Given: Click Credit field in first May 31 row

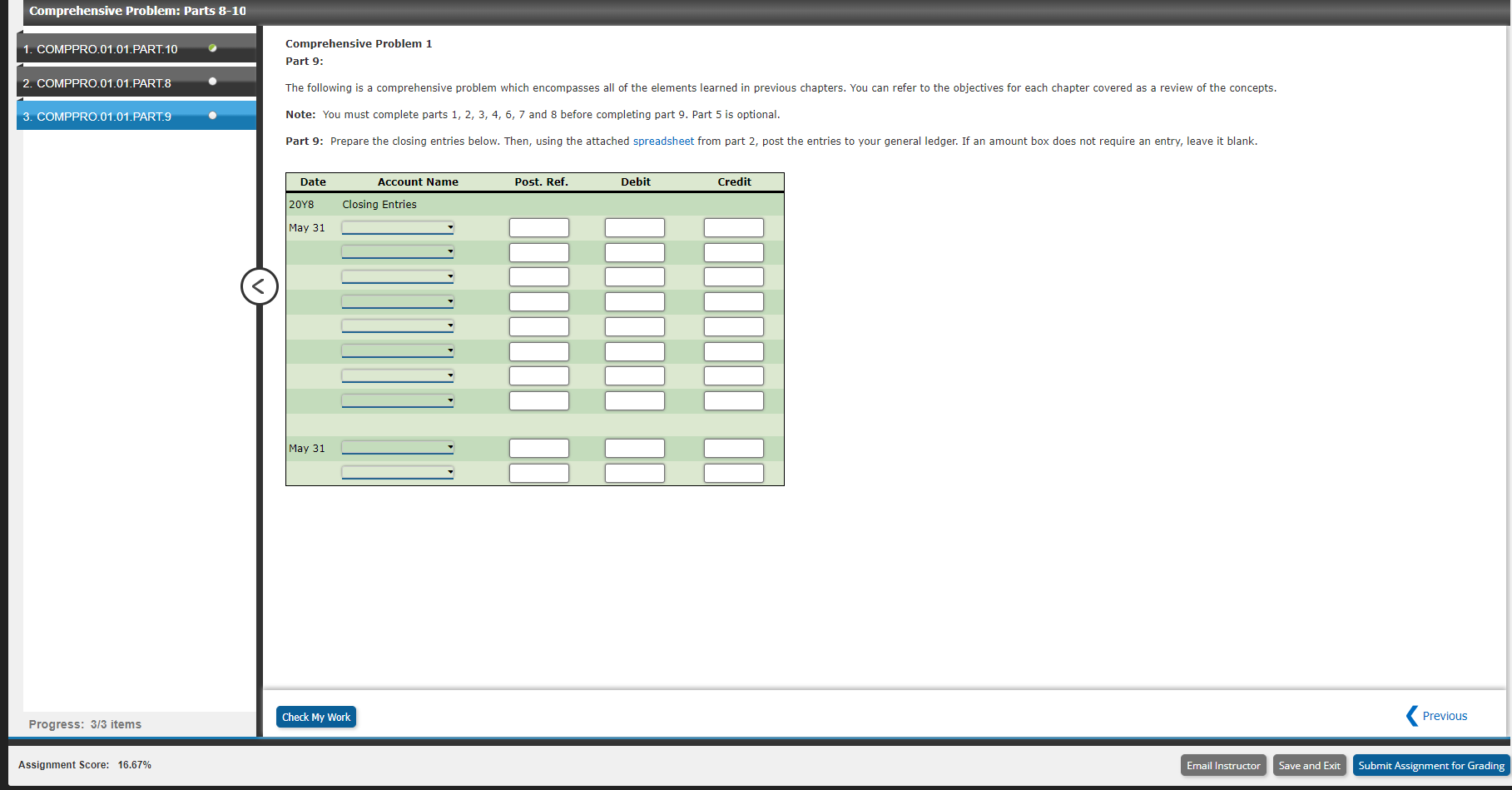Looking at the screenshot, I should point(734,227).
